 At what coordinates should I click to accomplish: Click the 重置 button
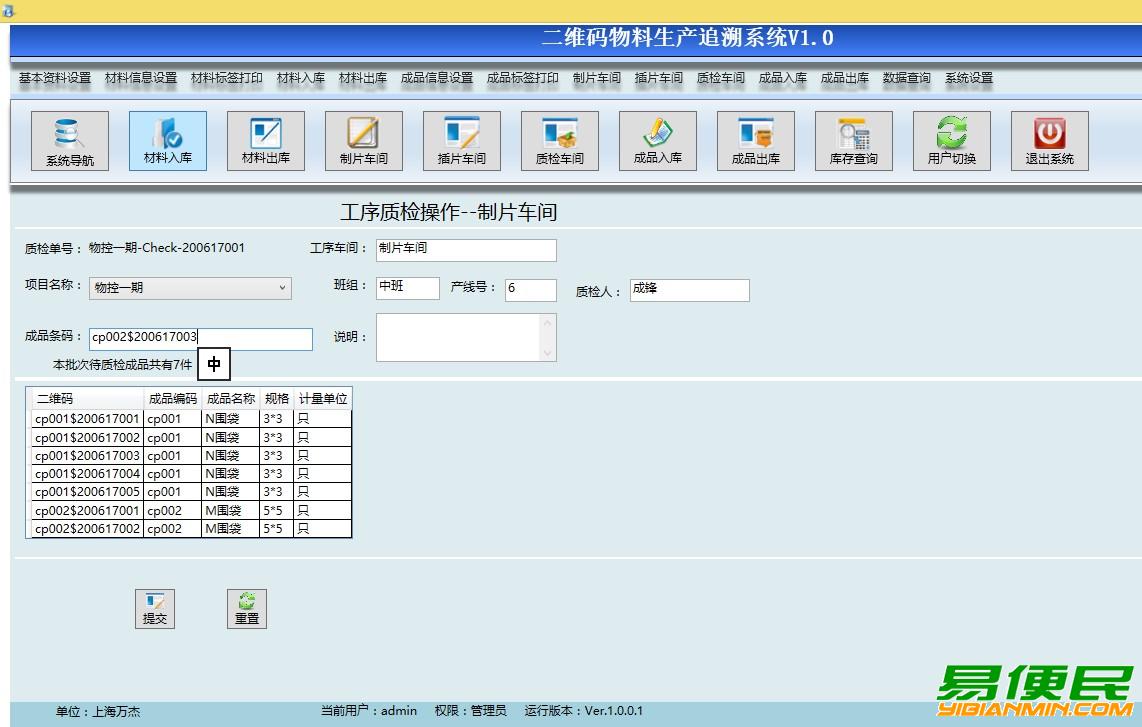[247, 609]
